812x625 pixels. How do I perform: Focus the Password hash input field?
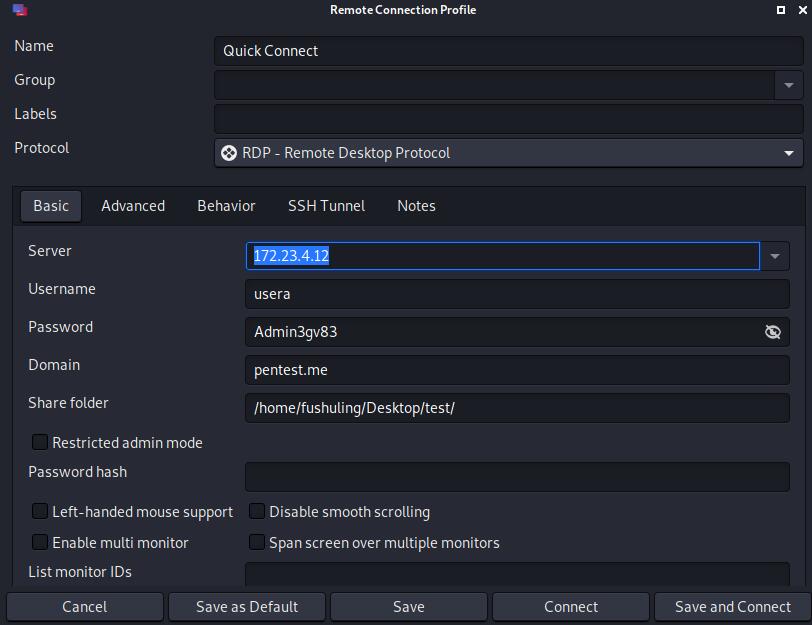[x=516, y=477]
